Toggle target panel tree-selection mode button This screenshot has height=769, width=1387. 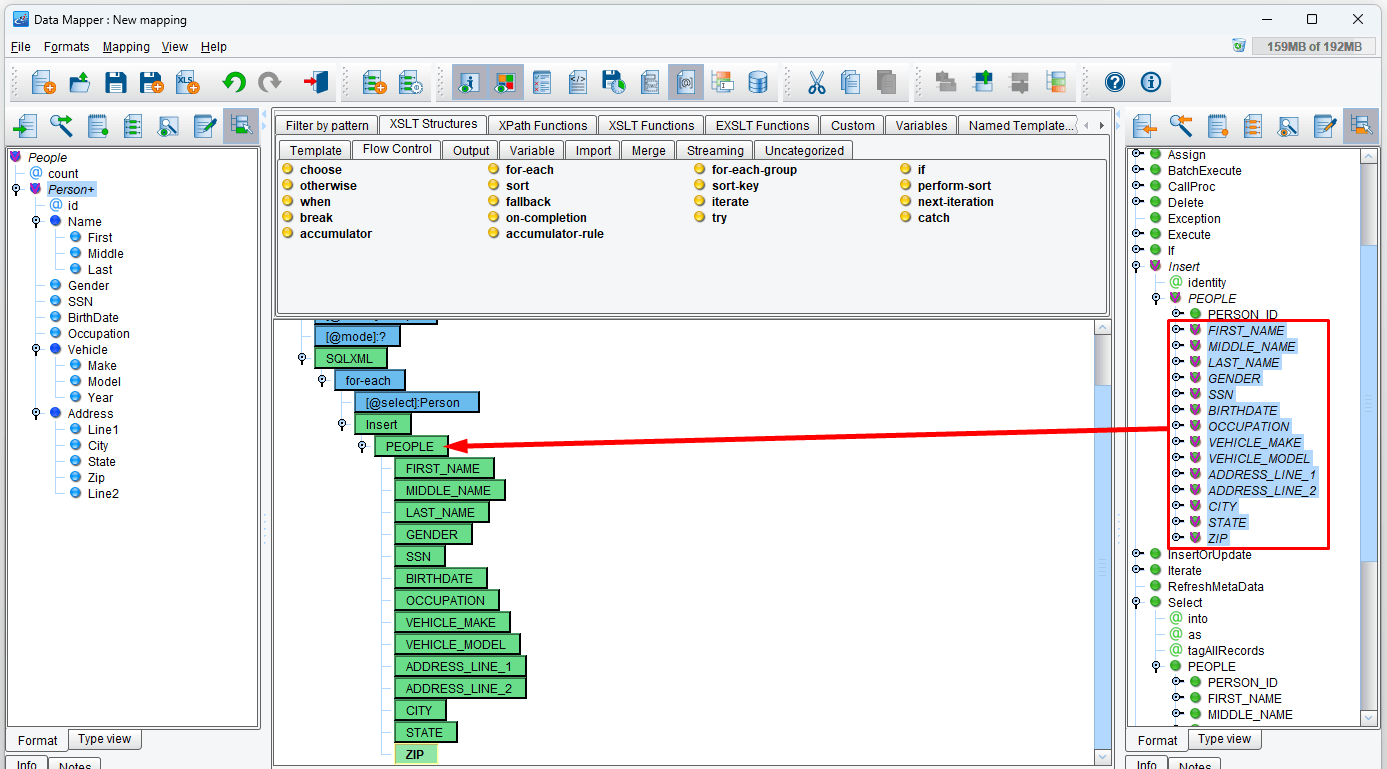point(1360,126)
